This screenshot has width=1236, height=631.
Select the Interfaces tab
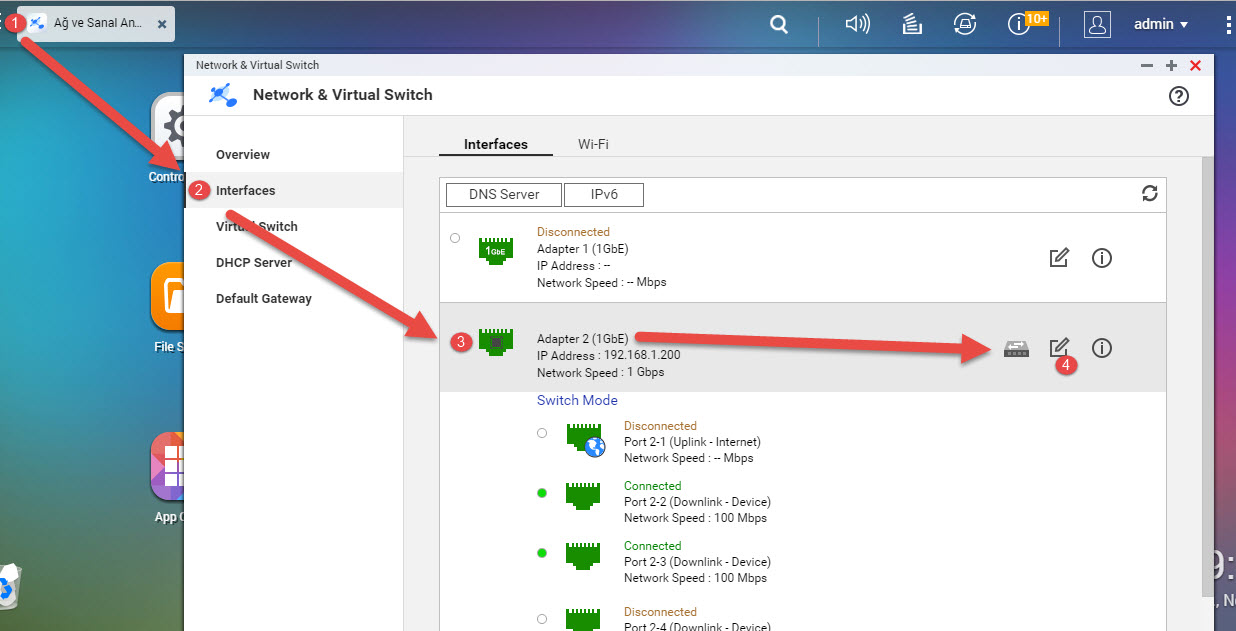click(x=496, y=144)
